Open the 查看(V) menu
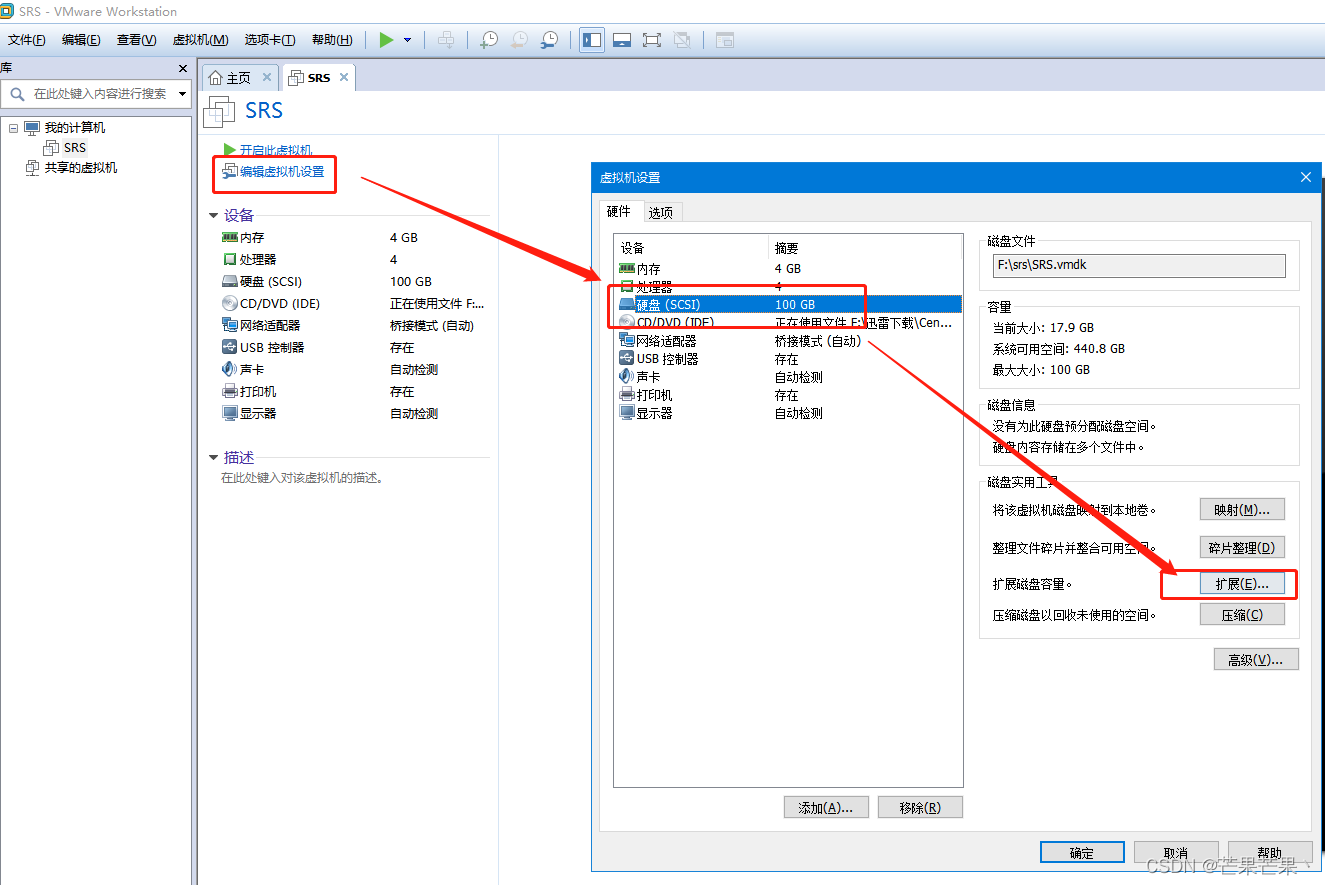 pos(136,40)
